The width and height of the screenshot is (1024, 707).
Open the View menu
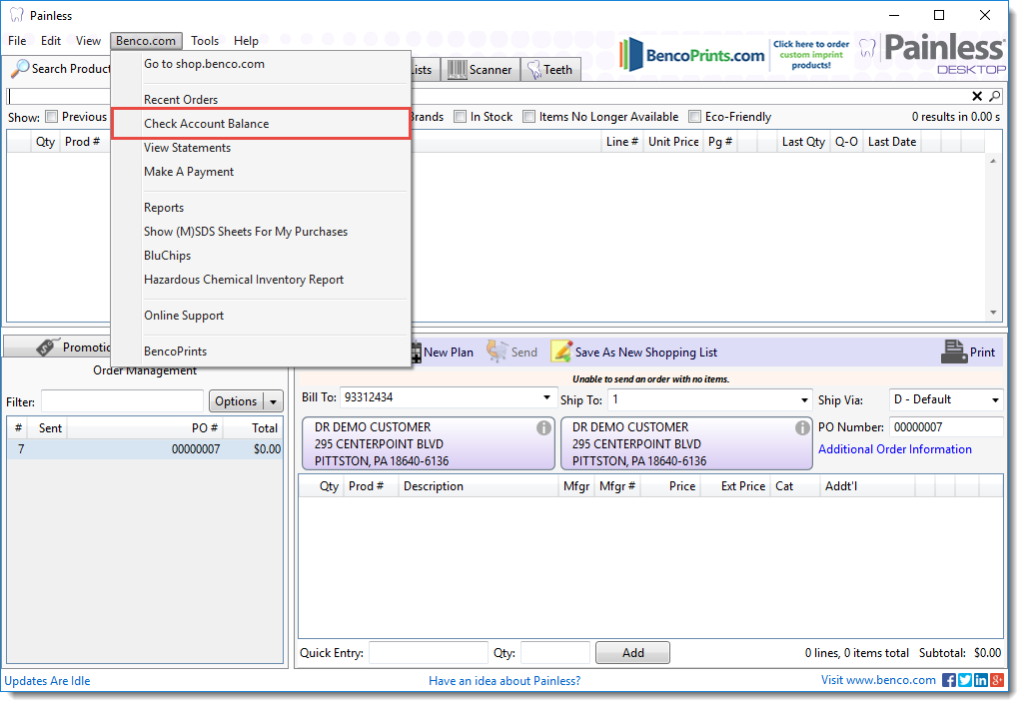pyautogui.click(x=88, y=40)
